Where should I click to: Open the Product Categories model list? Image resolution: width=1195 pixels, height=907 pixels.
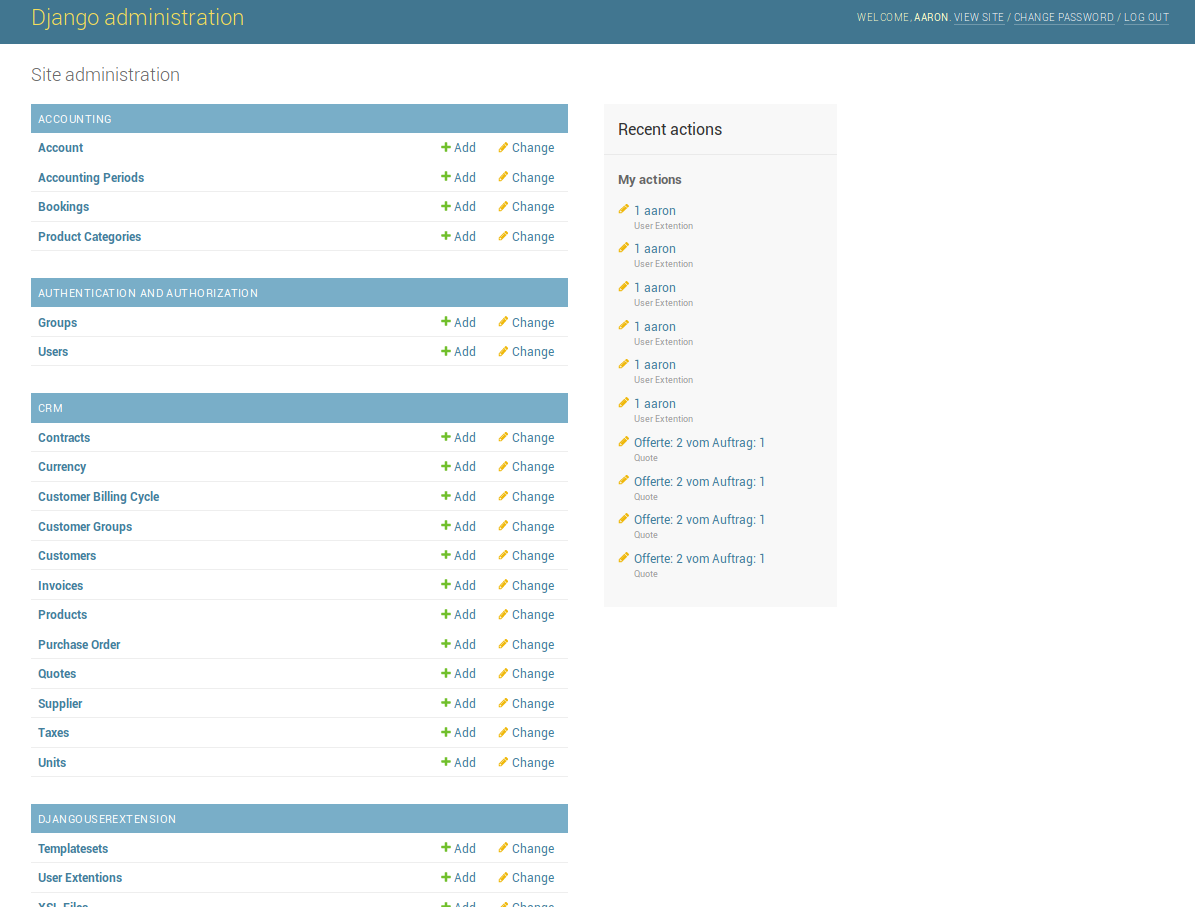coord(89,236)
